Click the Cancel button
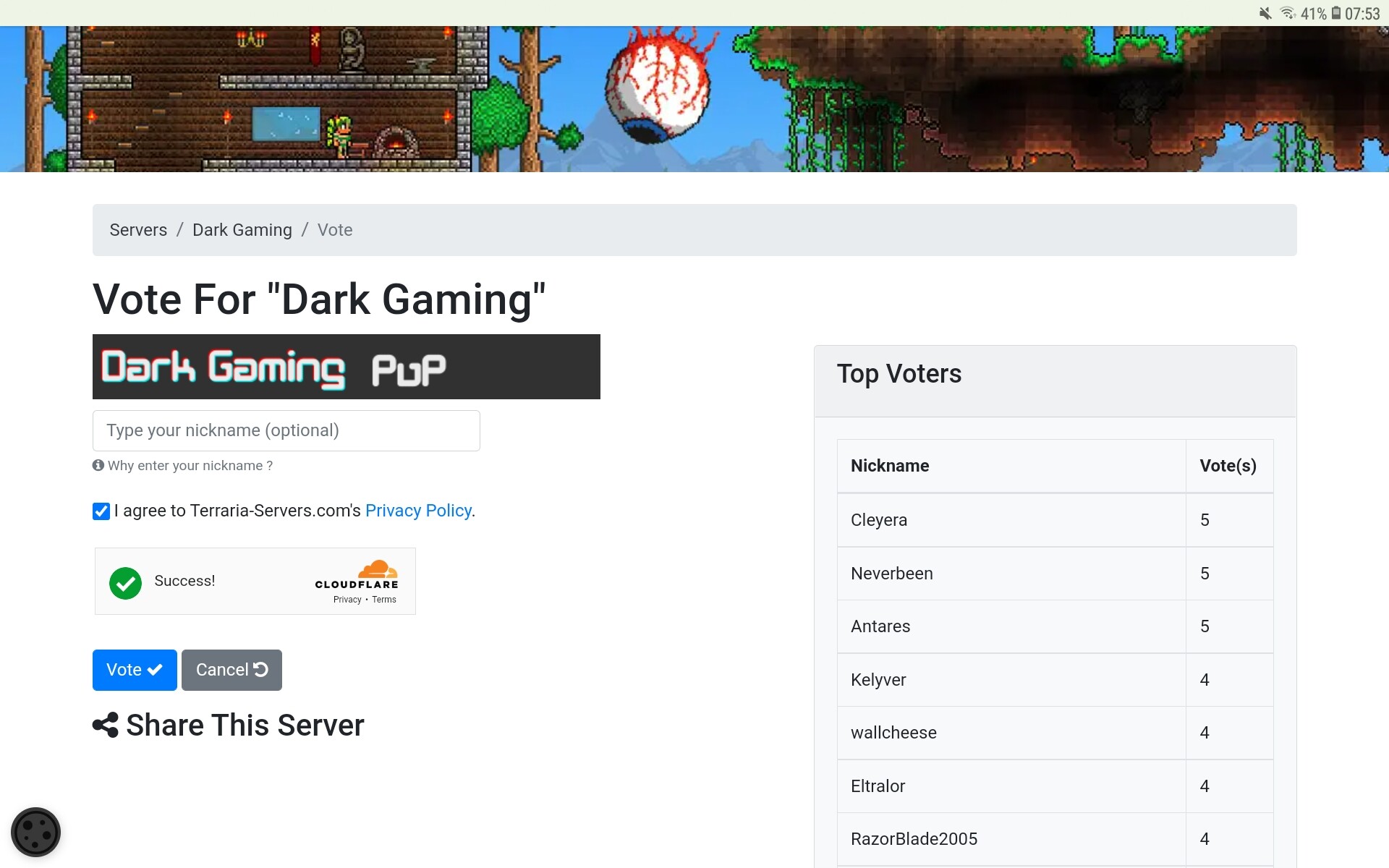Screen dimensions: 1389x868 (231, 670)
